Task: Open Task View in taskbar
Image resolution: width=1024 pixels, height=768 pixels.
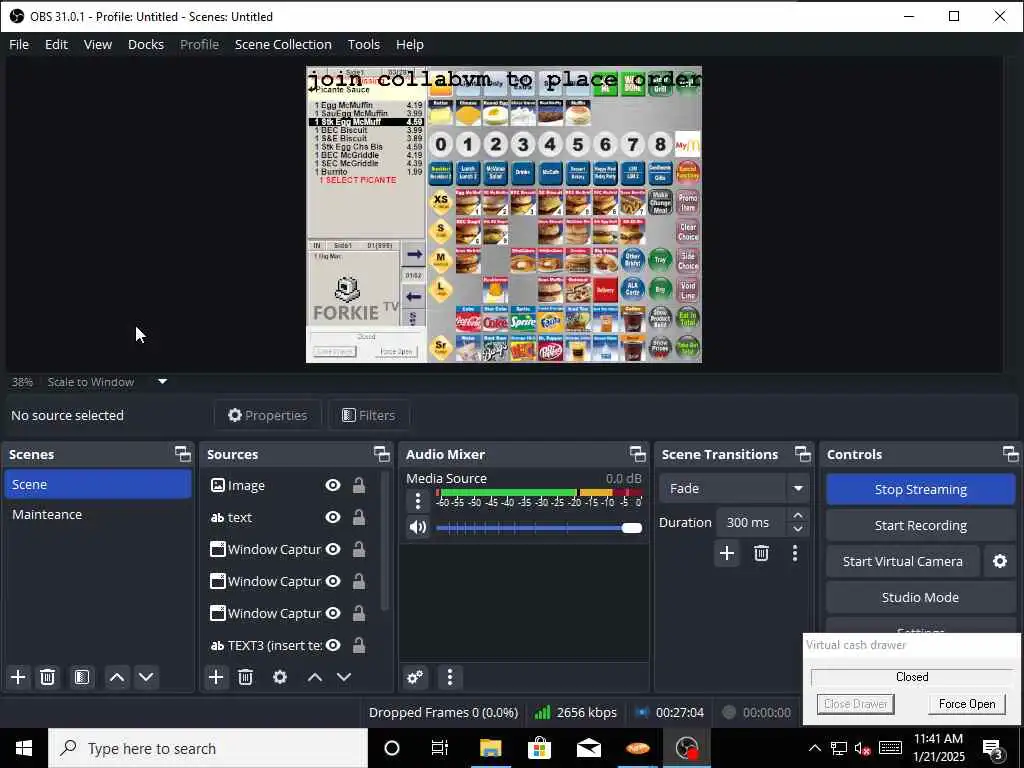Action: [x=440, y=748]
